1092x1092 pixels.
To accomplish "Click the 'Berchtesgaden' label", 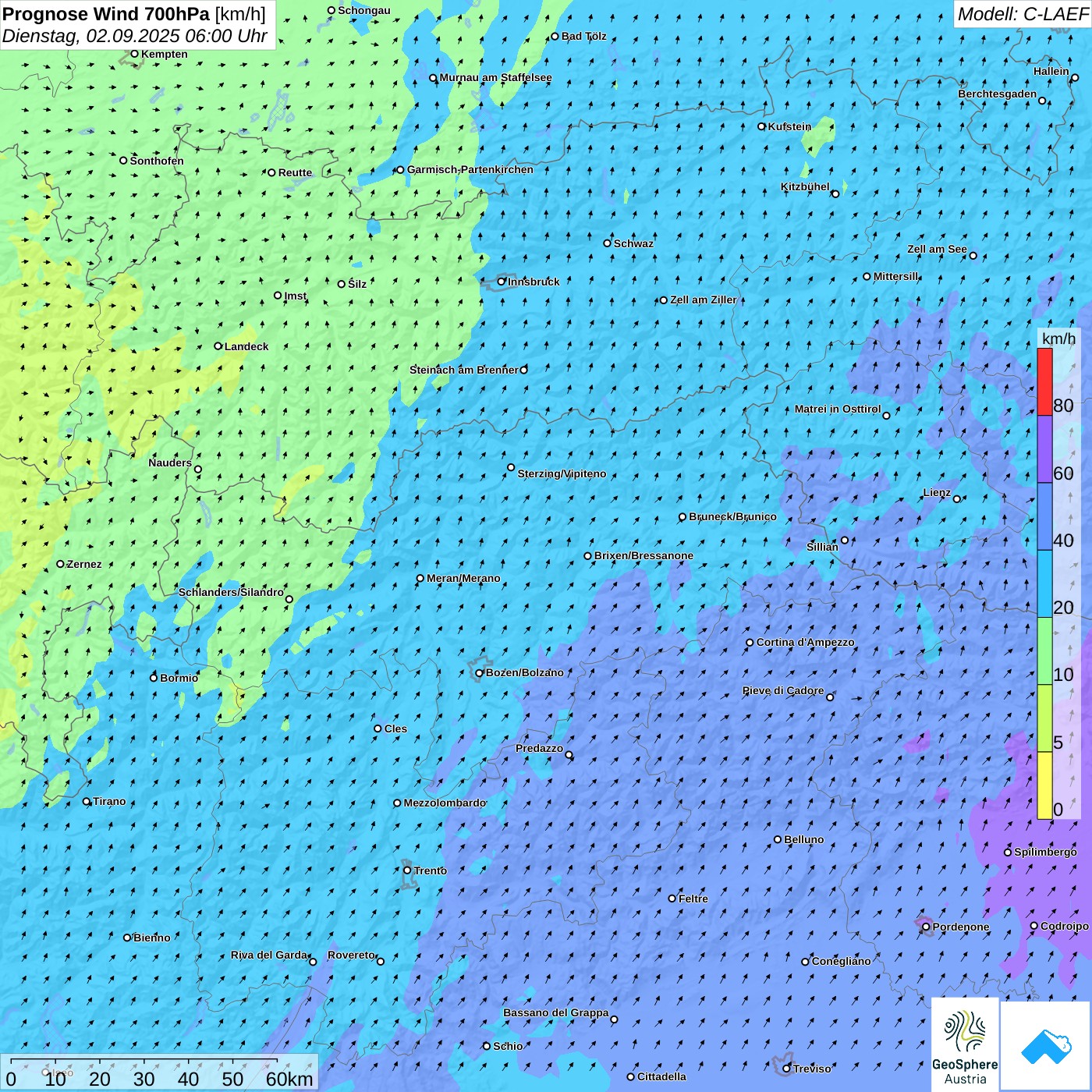I will coord(998,94).
